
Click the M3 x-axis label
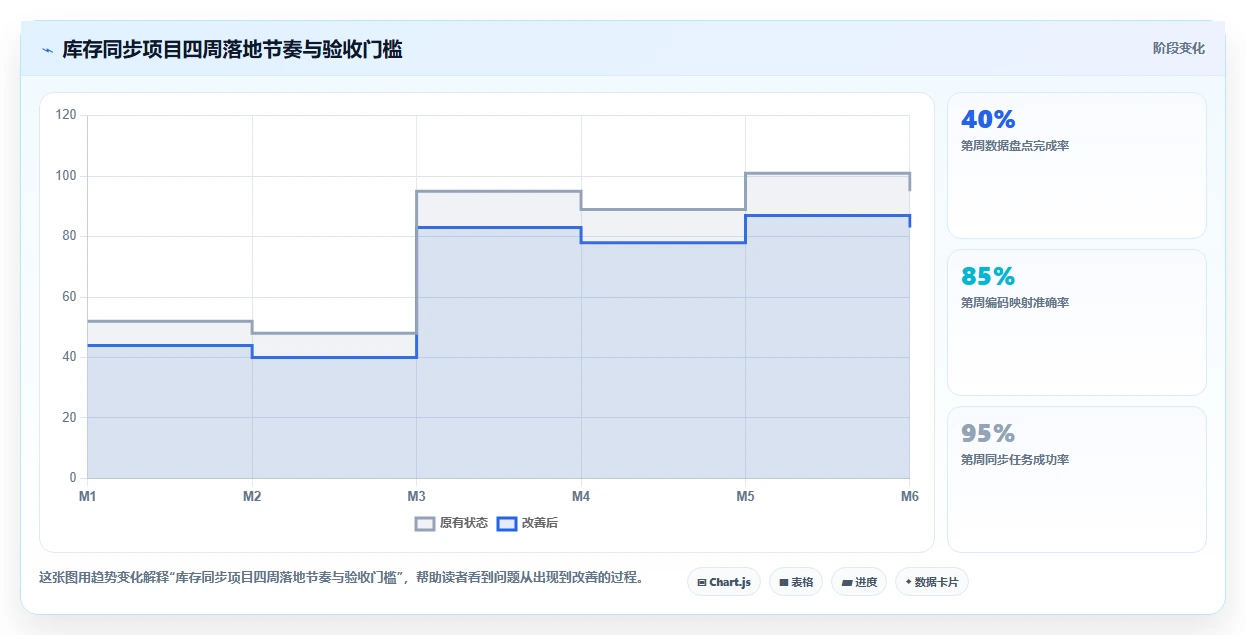tap(416, 496)
